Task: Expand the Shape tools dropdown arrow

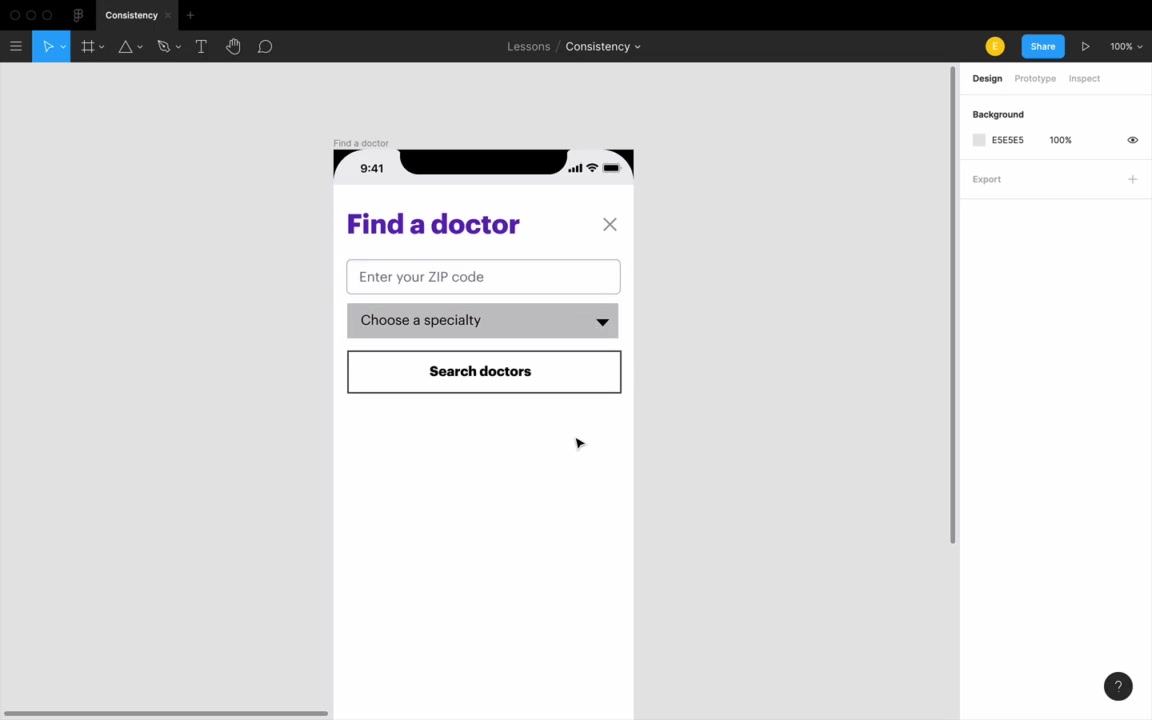Action: tap(140, 47)
